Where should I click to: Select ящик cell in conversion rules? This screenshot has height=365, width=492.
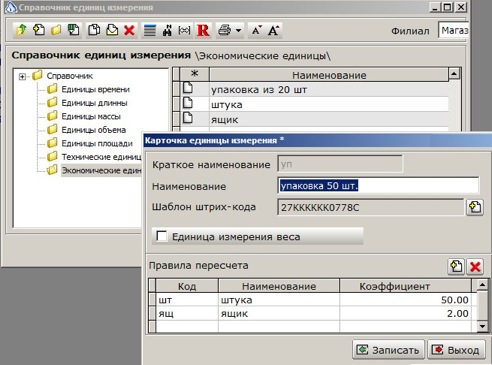point(279,313)
